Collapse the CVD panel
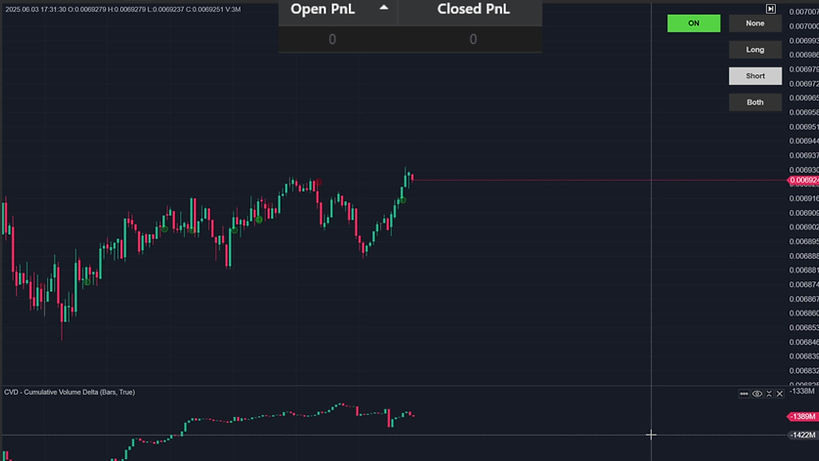 coord(768,394)
